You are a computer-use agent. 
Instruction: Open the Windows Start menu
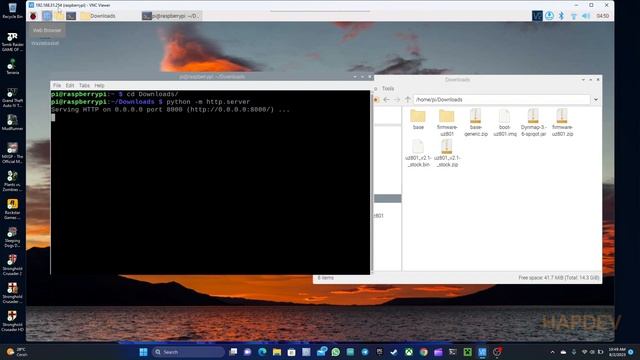coord(143,352)
